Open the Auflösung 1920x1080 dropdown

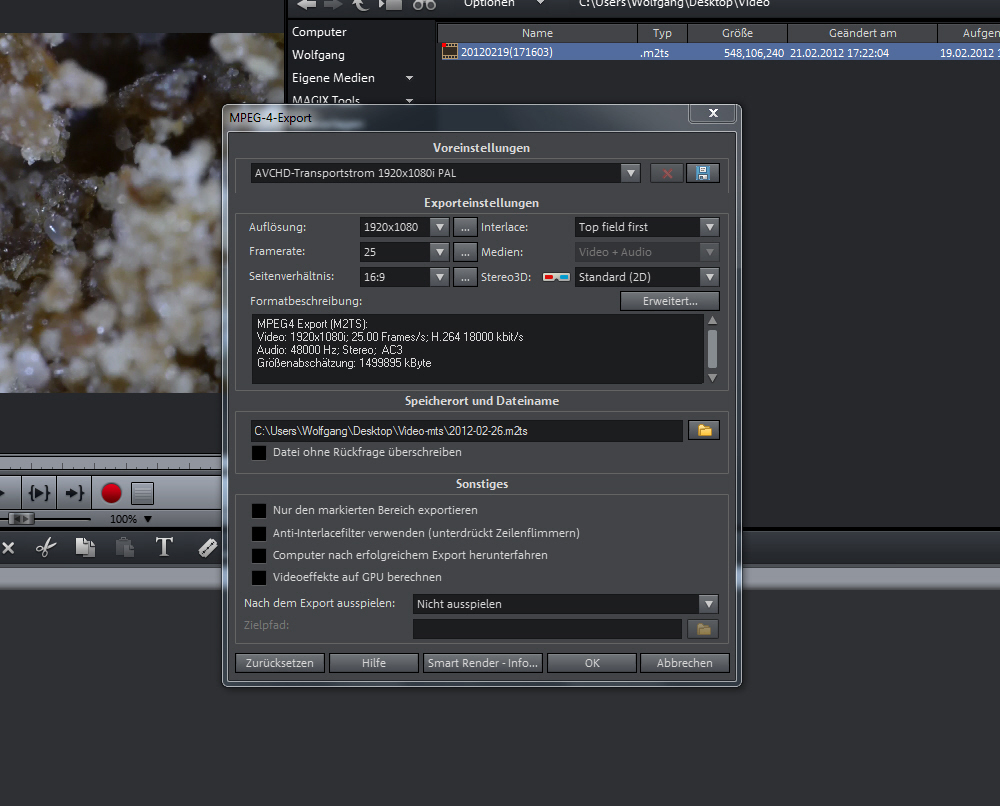(439, 227)
